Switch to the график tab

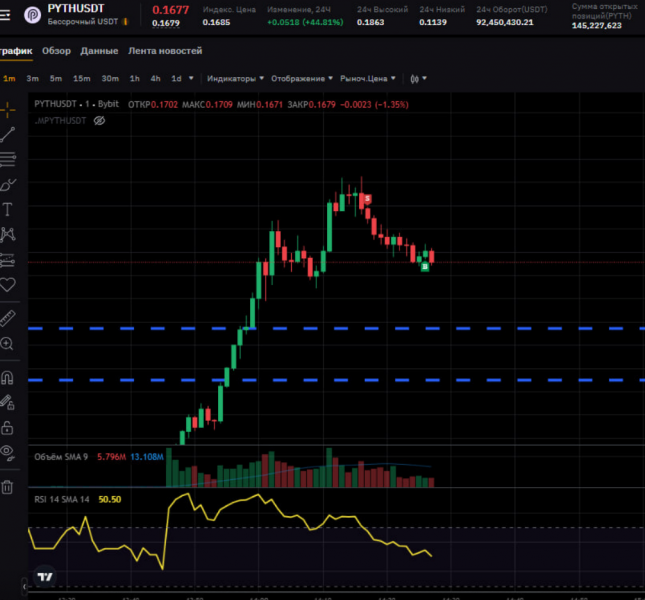click(16, 51)
